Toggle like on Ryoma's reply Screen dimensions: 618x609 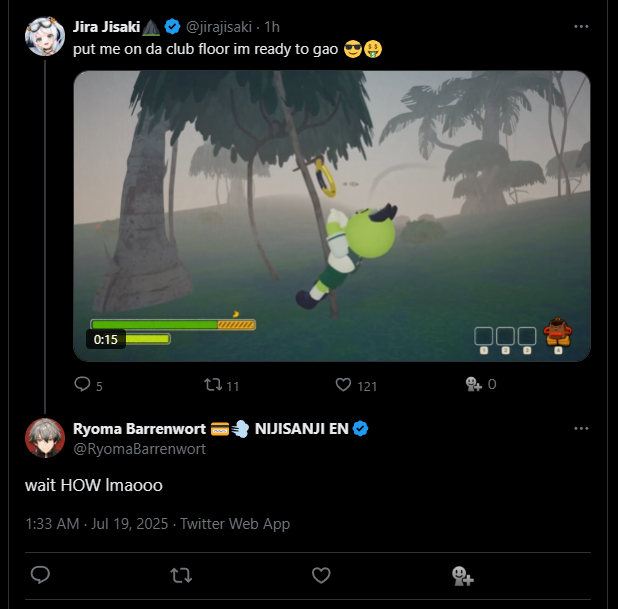coord(321,575)
